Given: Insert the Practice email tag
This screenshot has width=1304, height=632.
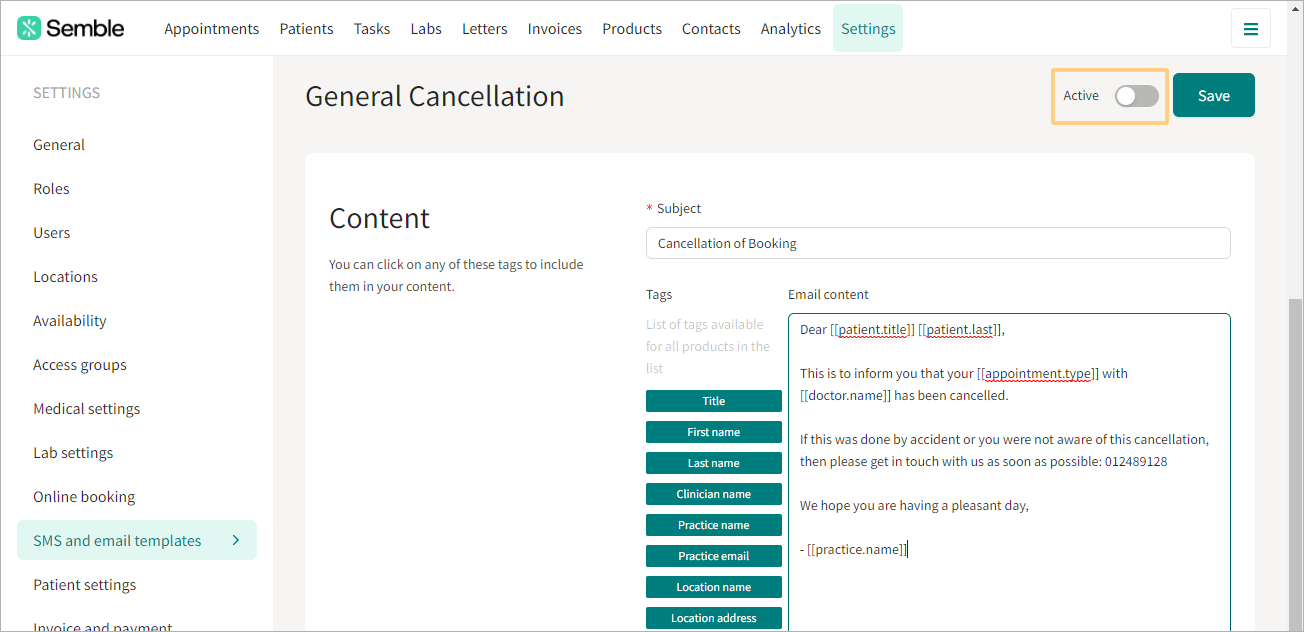Looking at the screenshot, I should (714, 556).
